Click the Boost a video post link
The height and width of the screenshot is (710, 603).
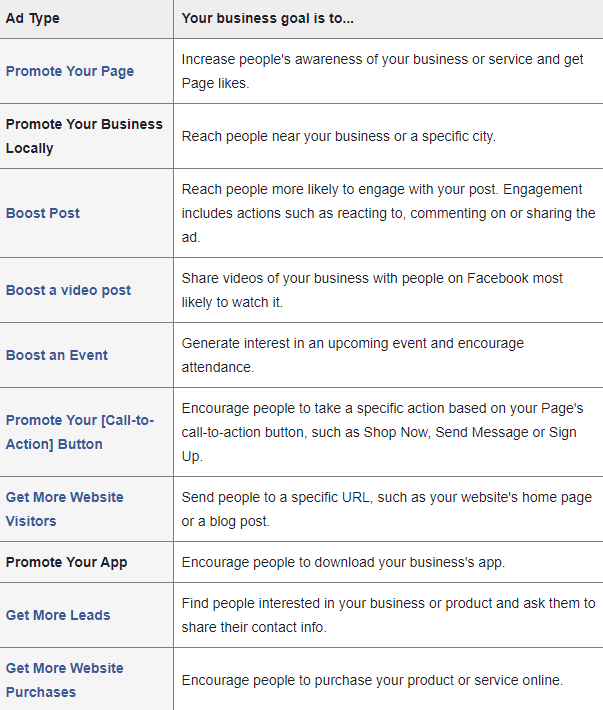(68, 290)
